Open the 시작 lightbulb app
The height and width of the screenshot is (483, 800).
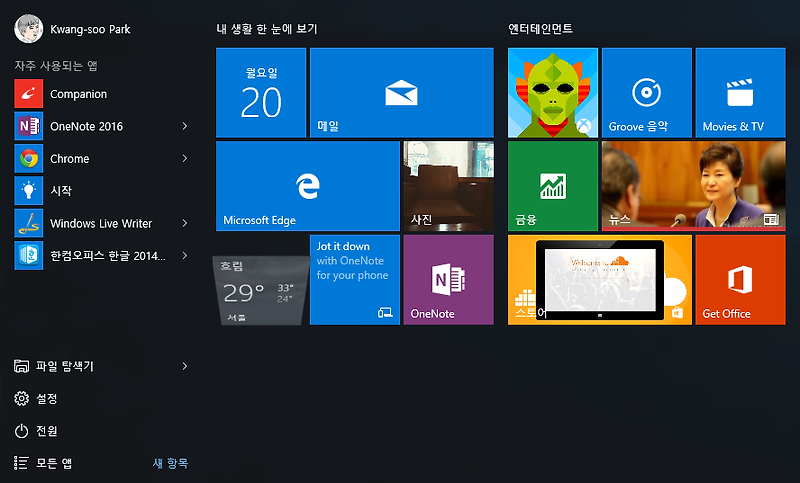pyautogui.click(x=29, y=191)
